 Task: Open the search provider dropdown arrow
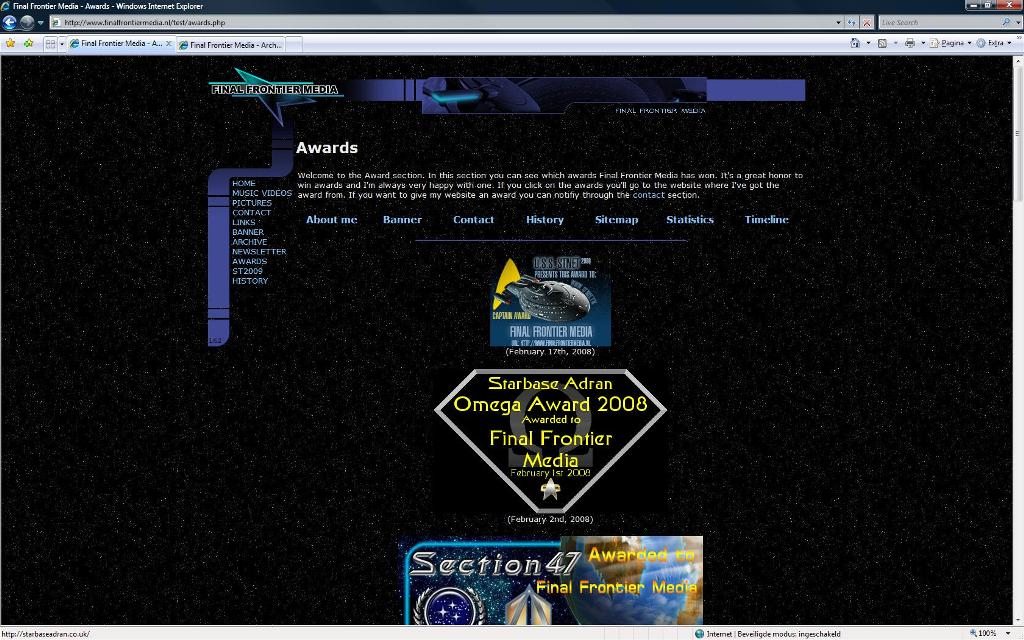pyautogui.click(x=1018, y=22)
